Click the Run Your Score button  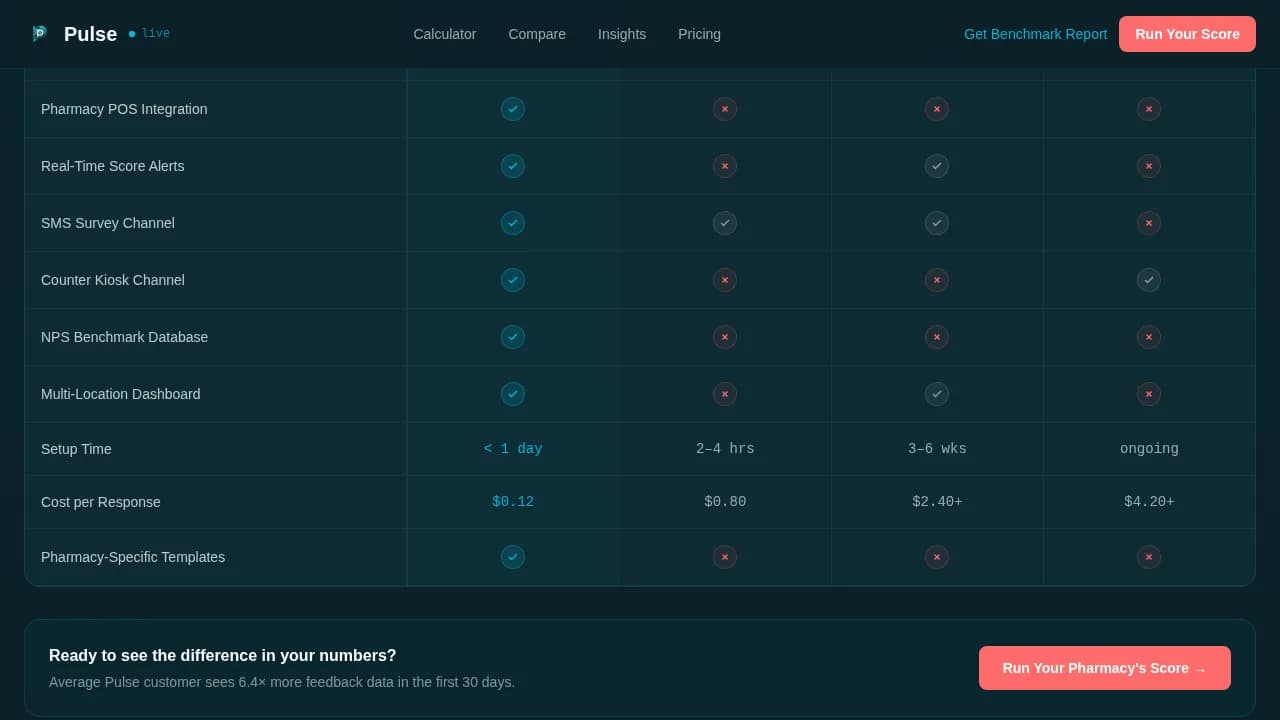1187,34
